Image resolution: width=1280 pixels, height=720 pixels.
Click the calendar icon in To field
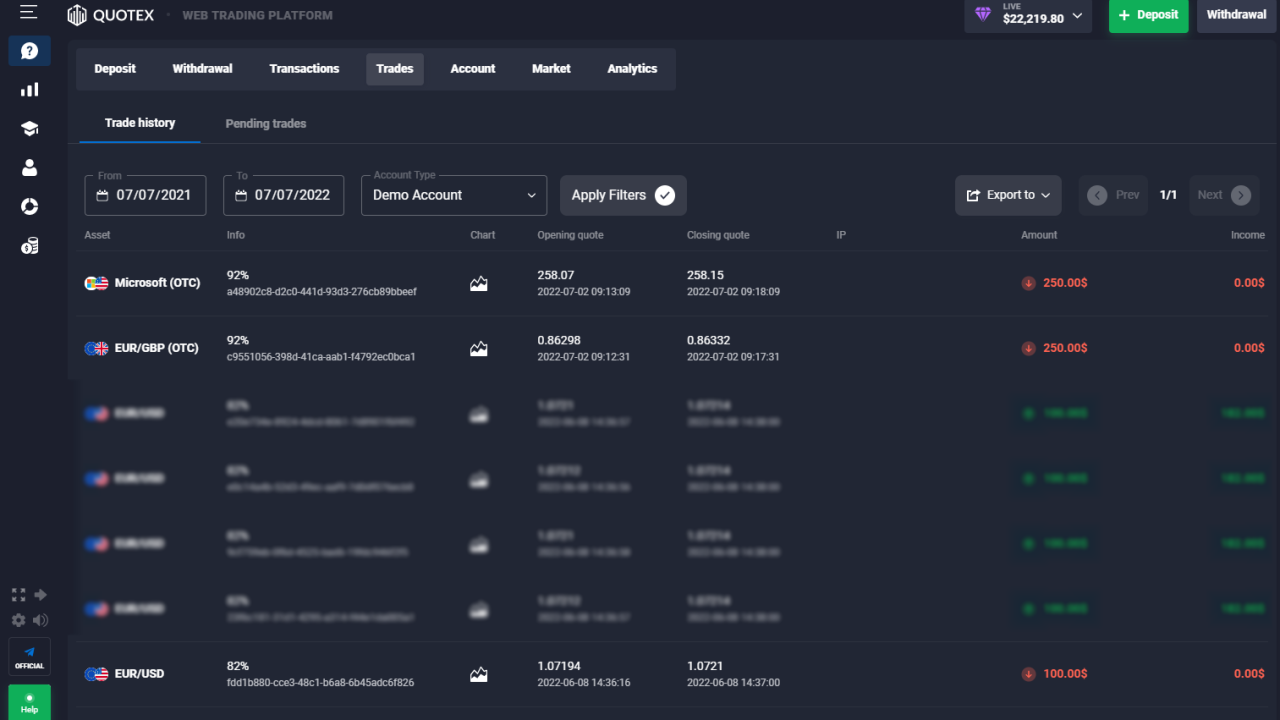(x=241, y=196)
